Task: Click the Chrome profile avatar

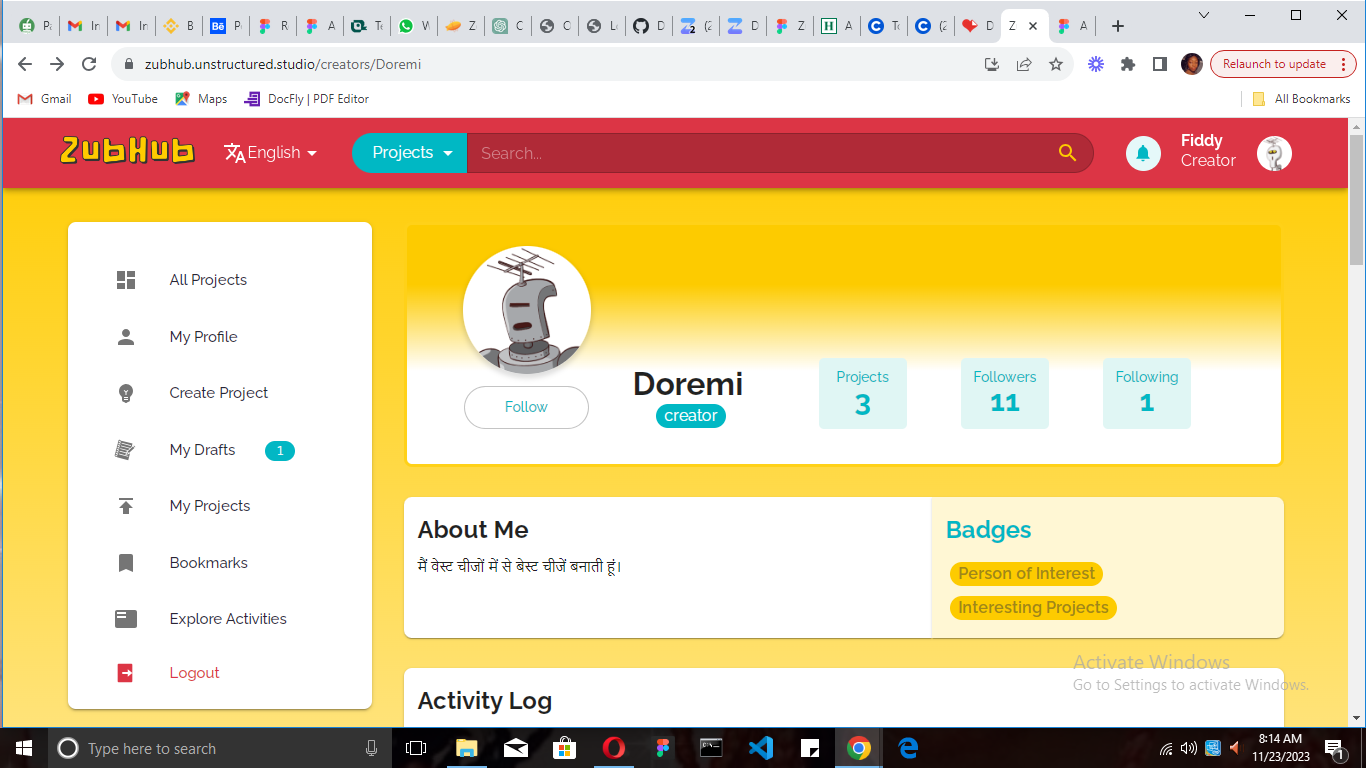Action: point(1192,64)
